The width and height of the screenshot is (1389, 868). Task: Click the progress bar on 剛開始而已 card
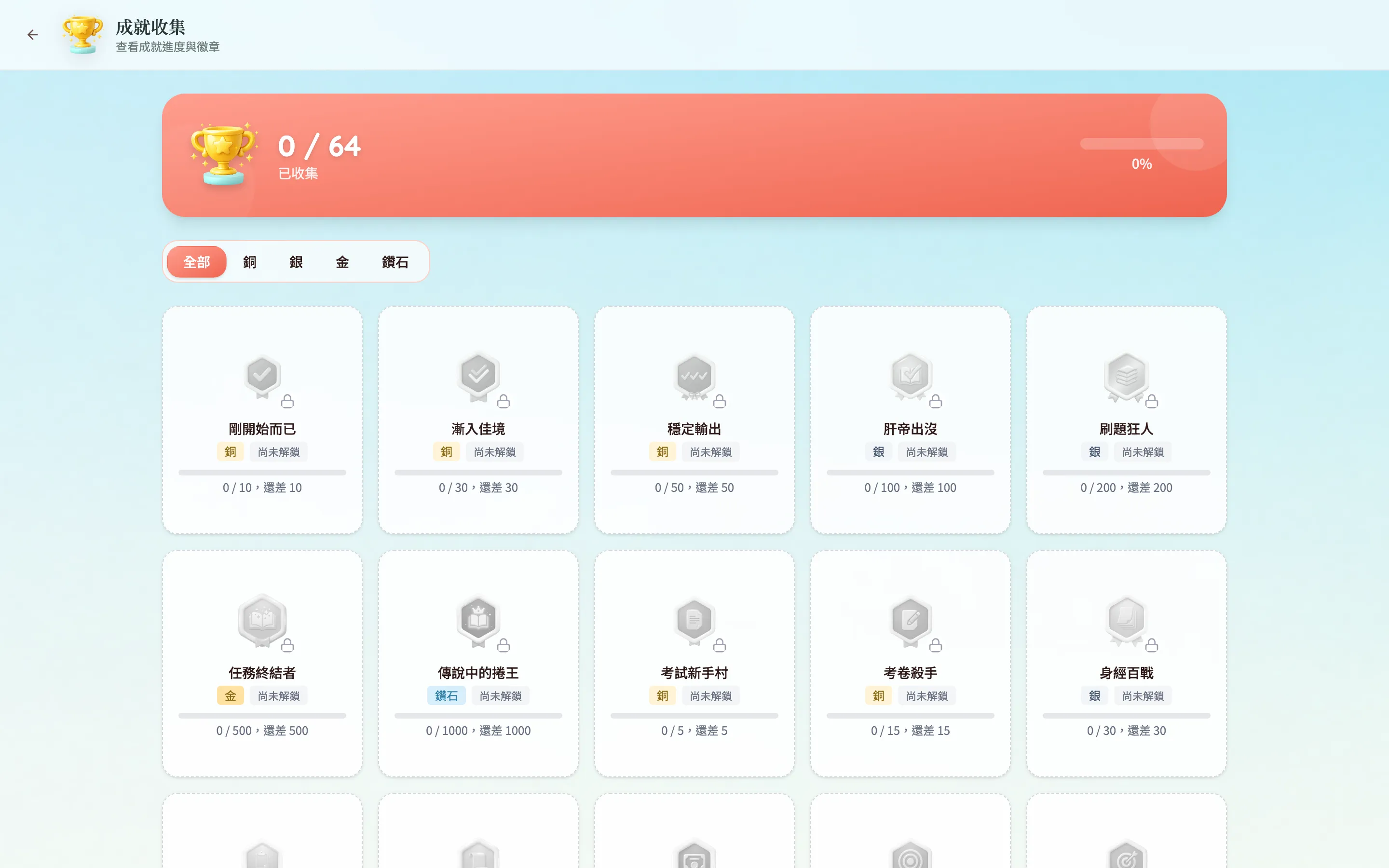(x=262, y=473)
